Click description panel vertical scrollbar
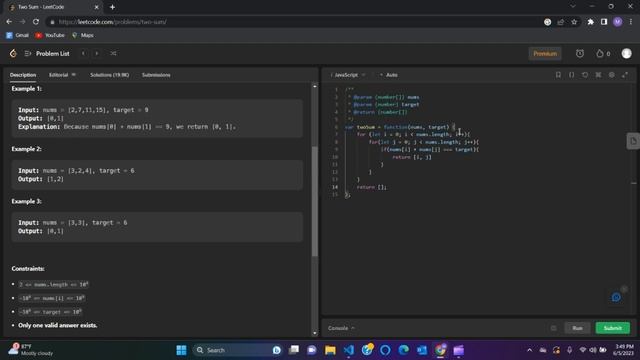 (315, 201)
